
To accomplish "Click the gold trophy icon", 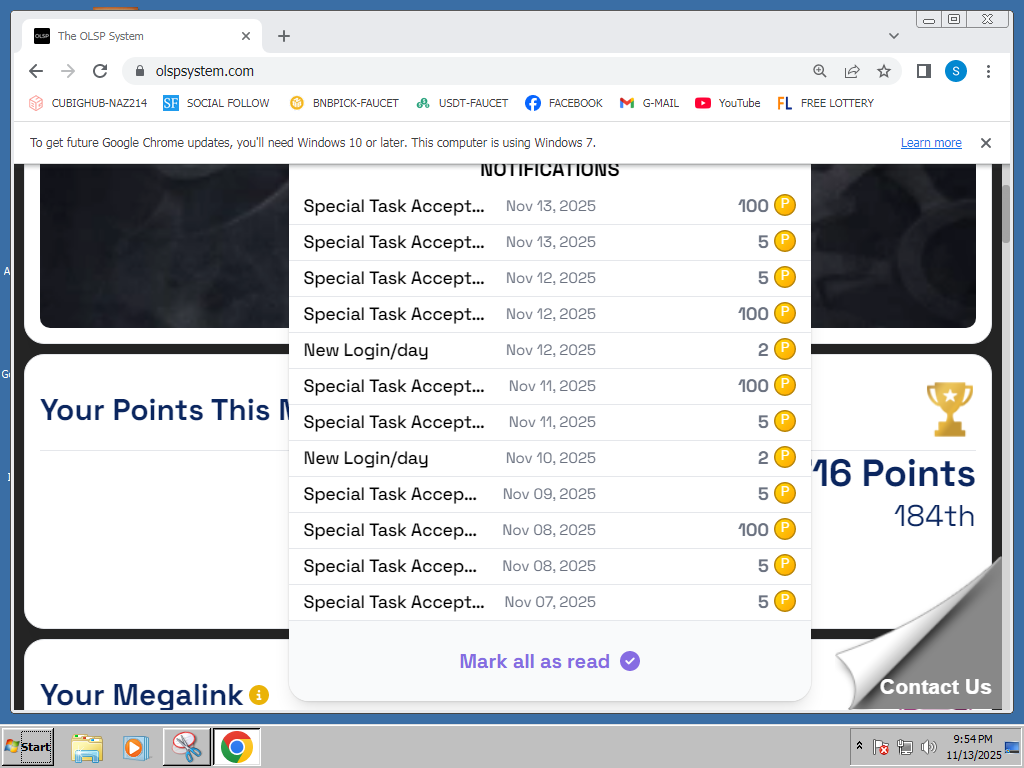I will 949,408.
